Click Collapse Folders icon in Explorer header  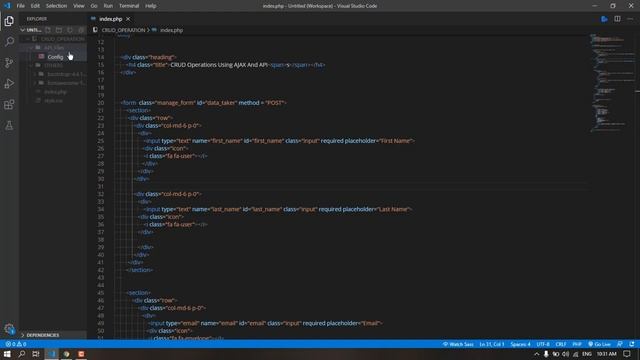coord(81,30)
